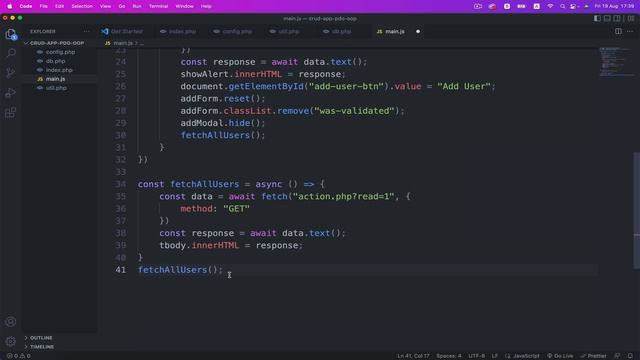640x360 pixels.
Task: Open util.php in the file explorer
Action: pos(56,88)
